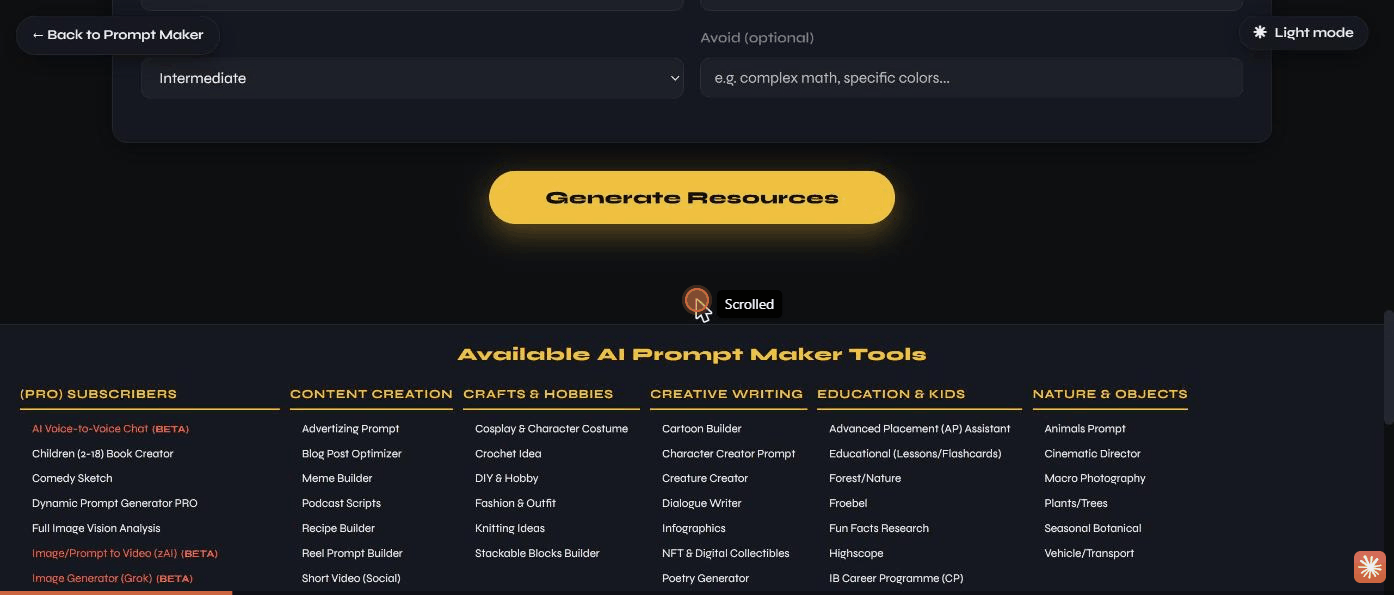Select the Infographics tool

point(693,529)
